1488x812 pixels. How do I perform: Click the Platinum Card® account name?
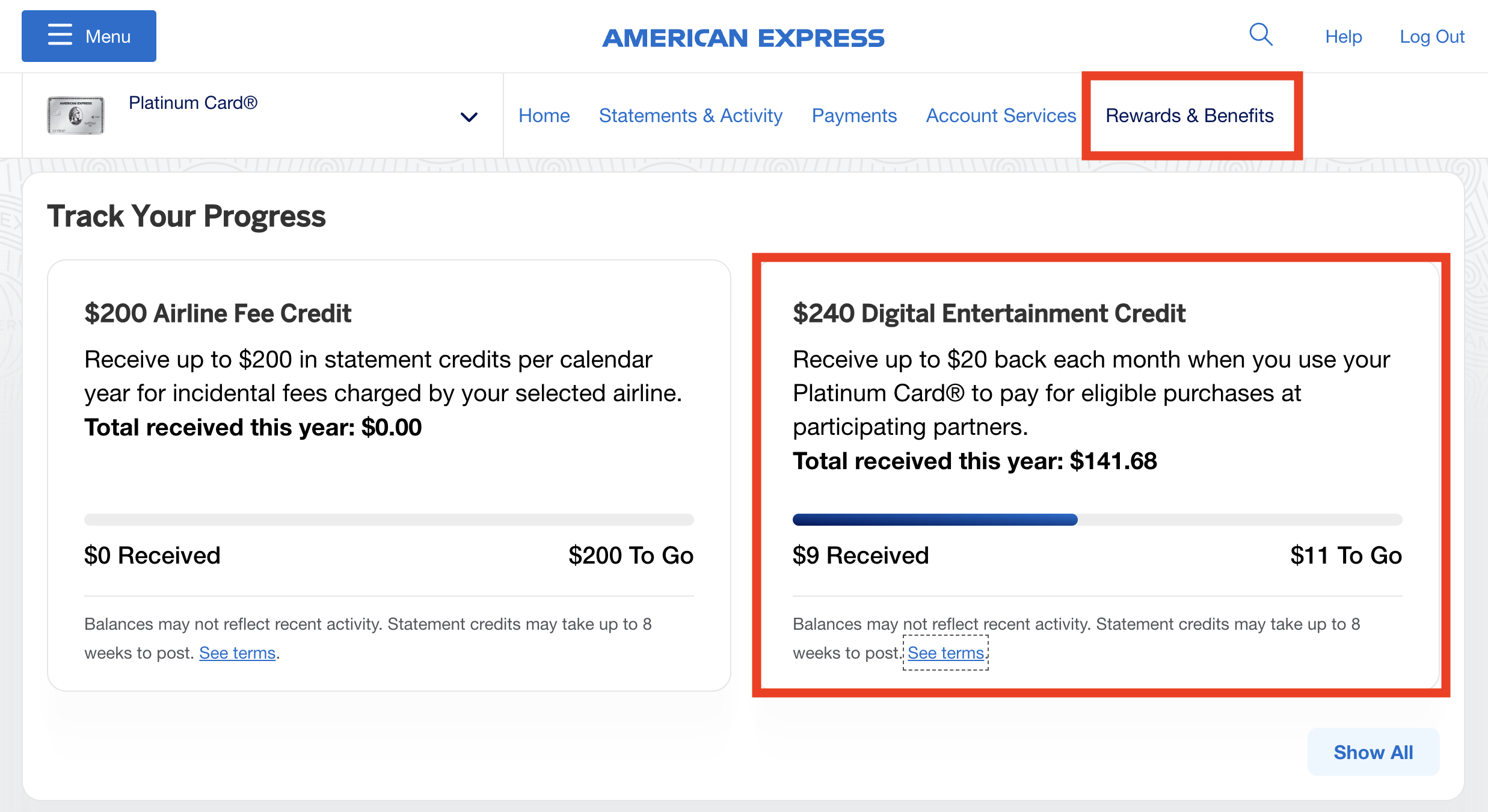coord(193,103)
